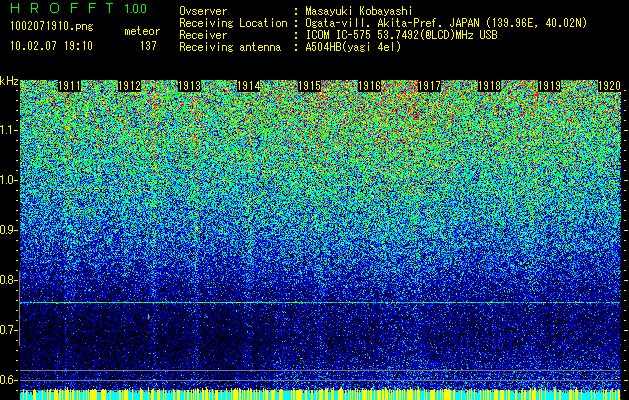Click the ICOM IC-575 53.7492 MHz USB text
This screenshot has width=629, height=400.
click(x=401, y=35)
